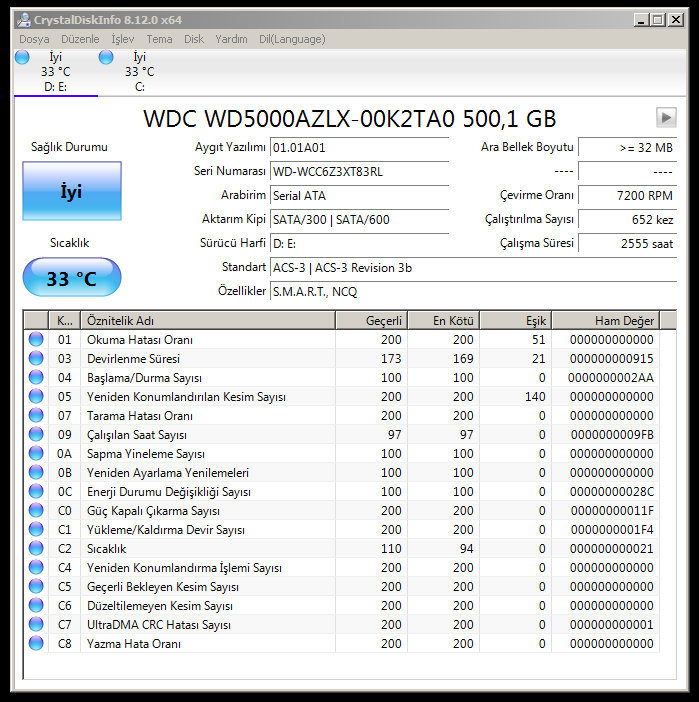Sort by En Kötü column header
This screenshot has width=699, height=702.
pos(444,321)
